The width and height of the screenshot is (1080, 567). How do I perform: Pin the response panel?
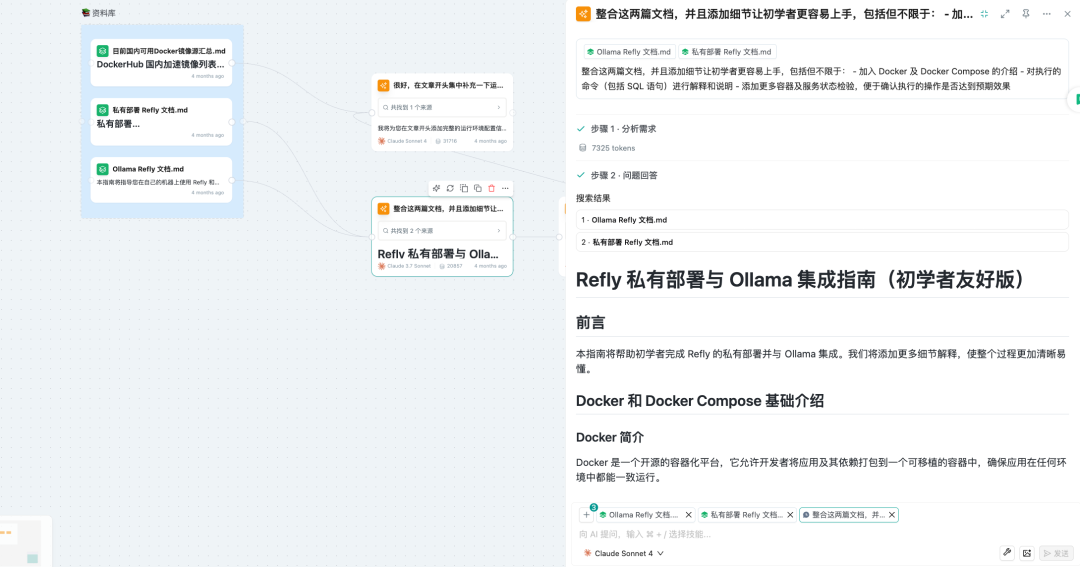(1026, 14)
